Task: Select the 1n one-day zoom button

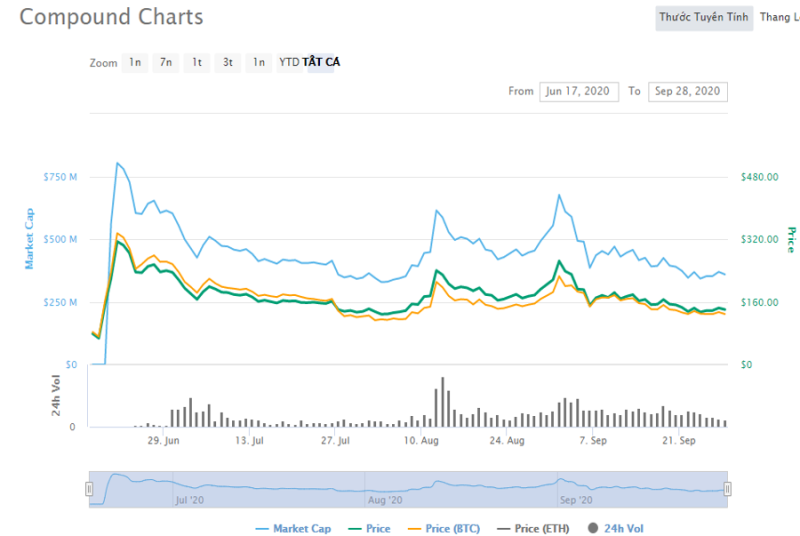Action: [135, 63]
